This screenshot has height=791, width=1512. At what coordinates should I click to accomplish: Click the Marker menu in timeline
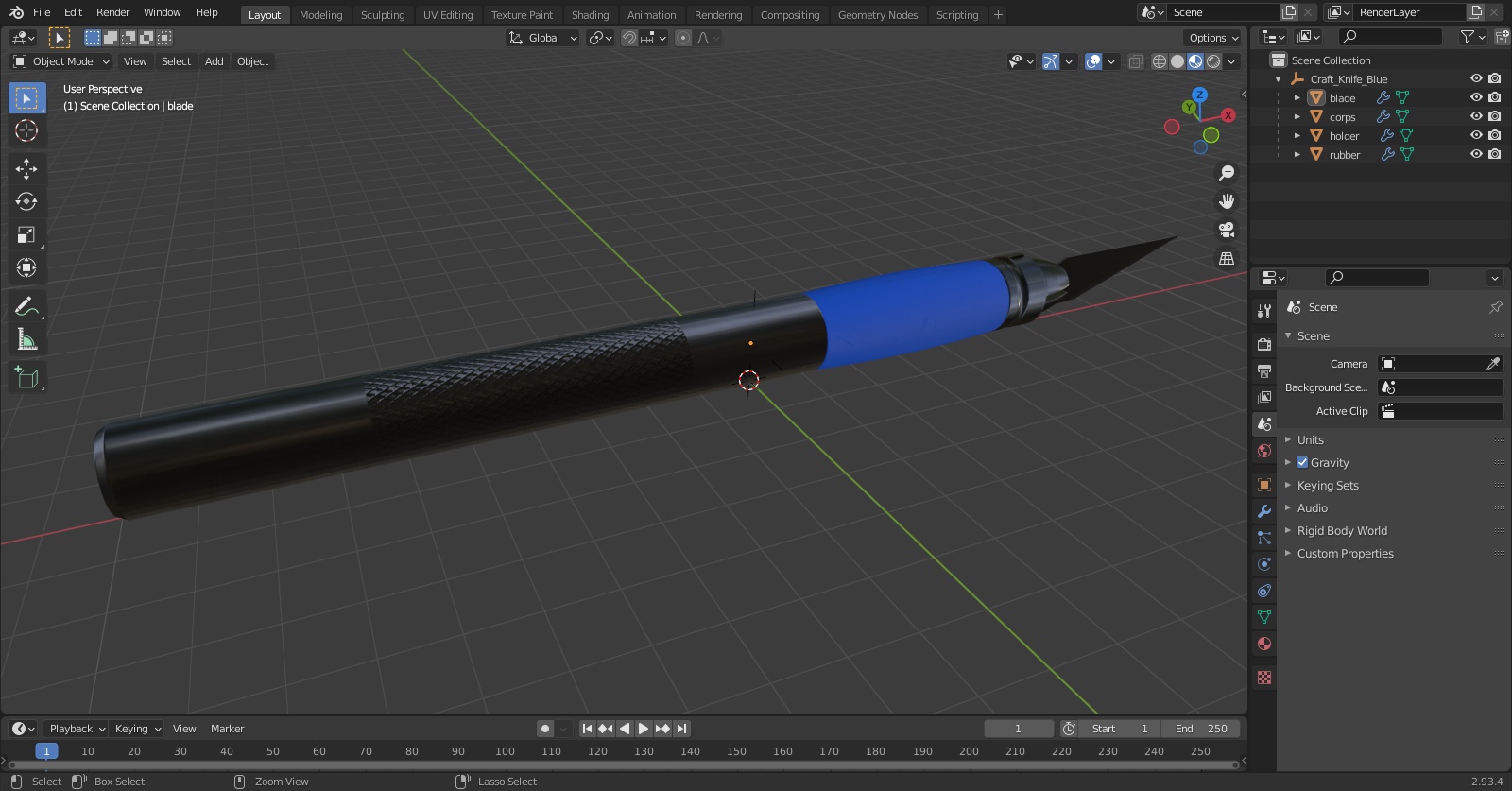click(x=227, y=729)
